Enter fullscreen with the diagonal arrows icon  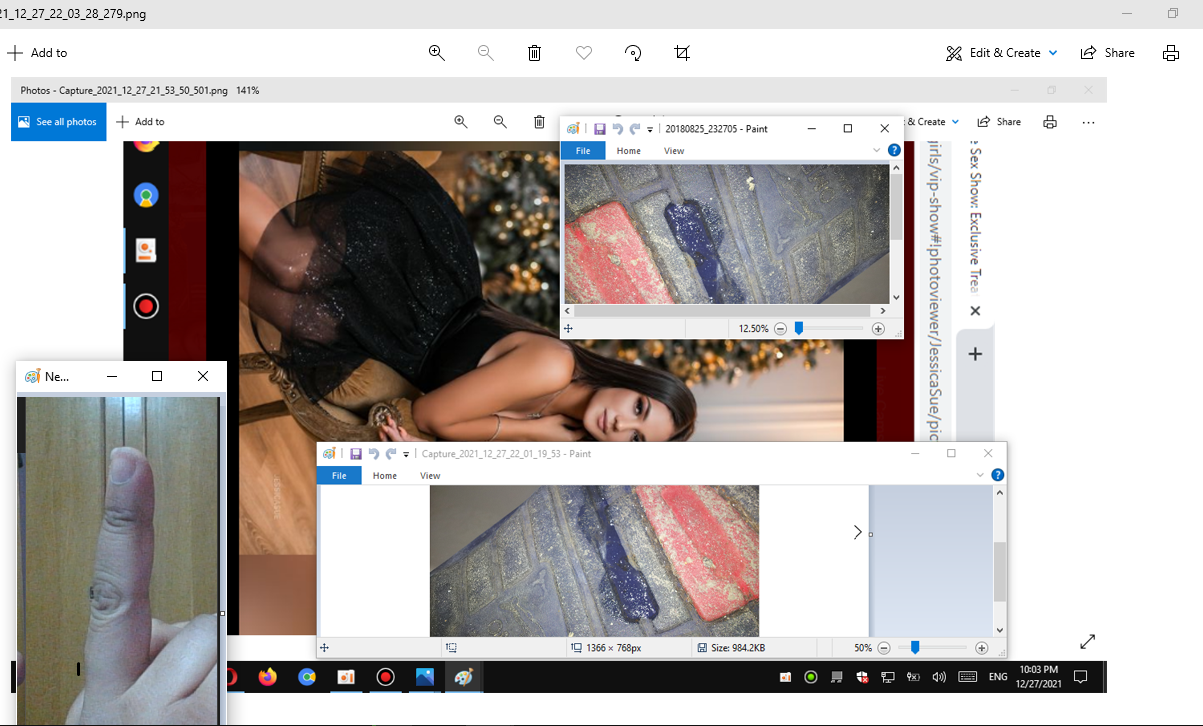[1088, 641]
